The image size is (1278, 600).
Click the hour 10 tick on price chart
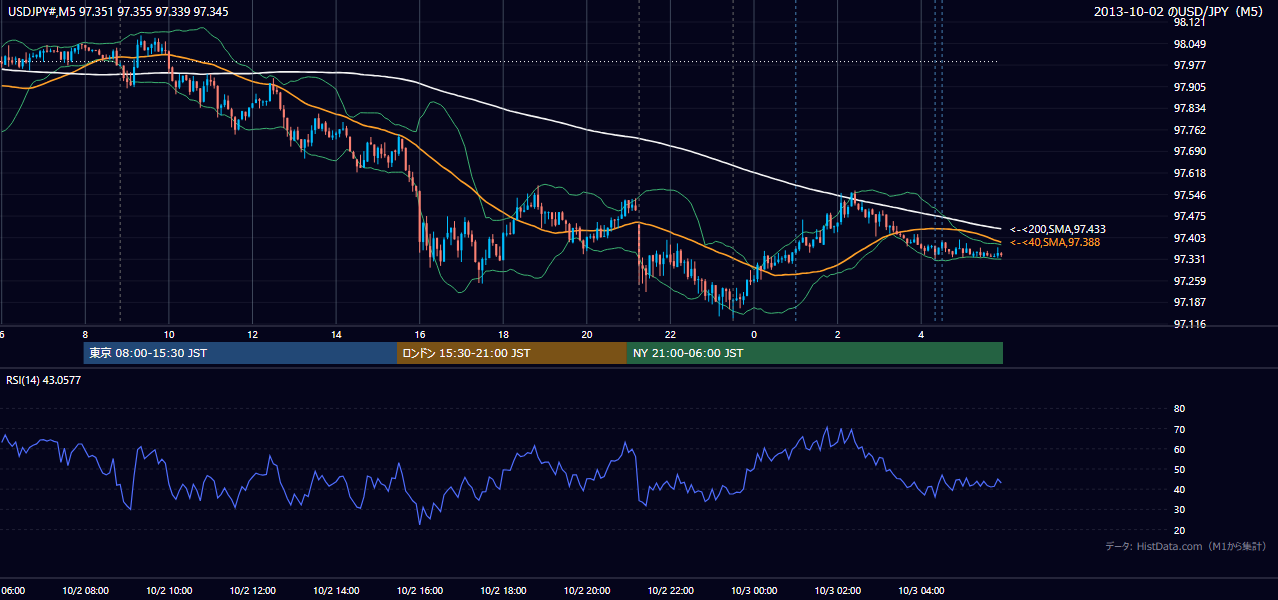pyautogui.click(x=169, y=335)
